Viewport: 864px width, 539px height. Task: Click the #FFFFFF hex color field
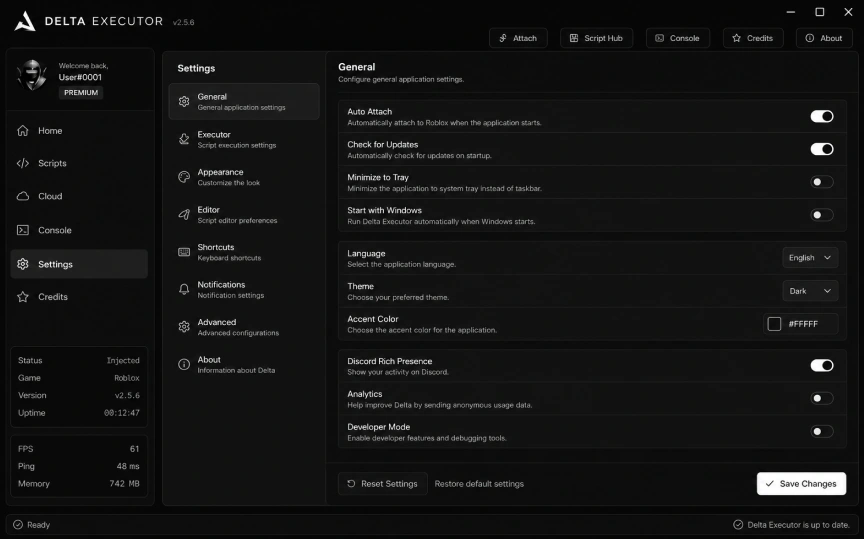[801, 324]
